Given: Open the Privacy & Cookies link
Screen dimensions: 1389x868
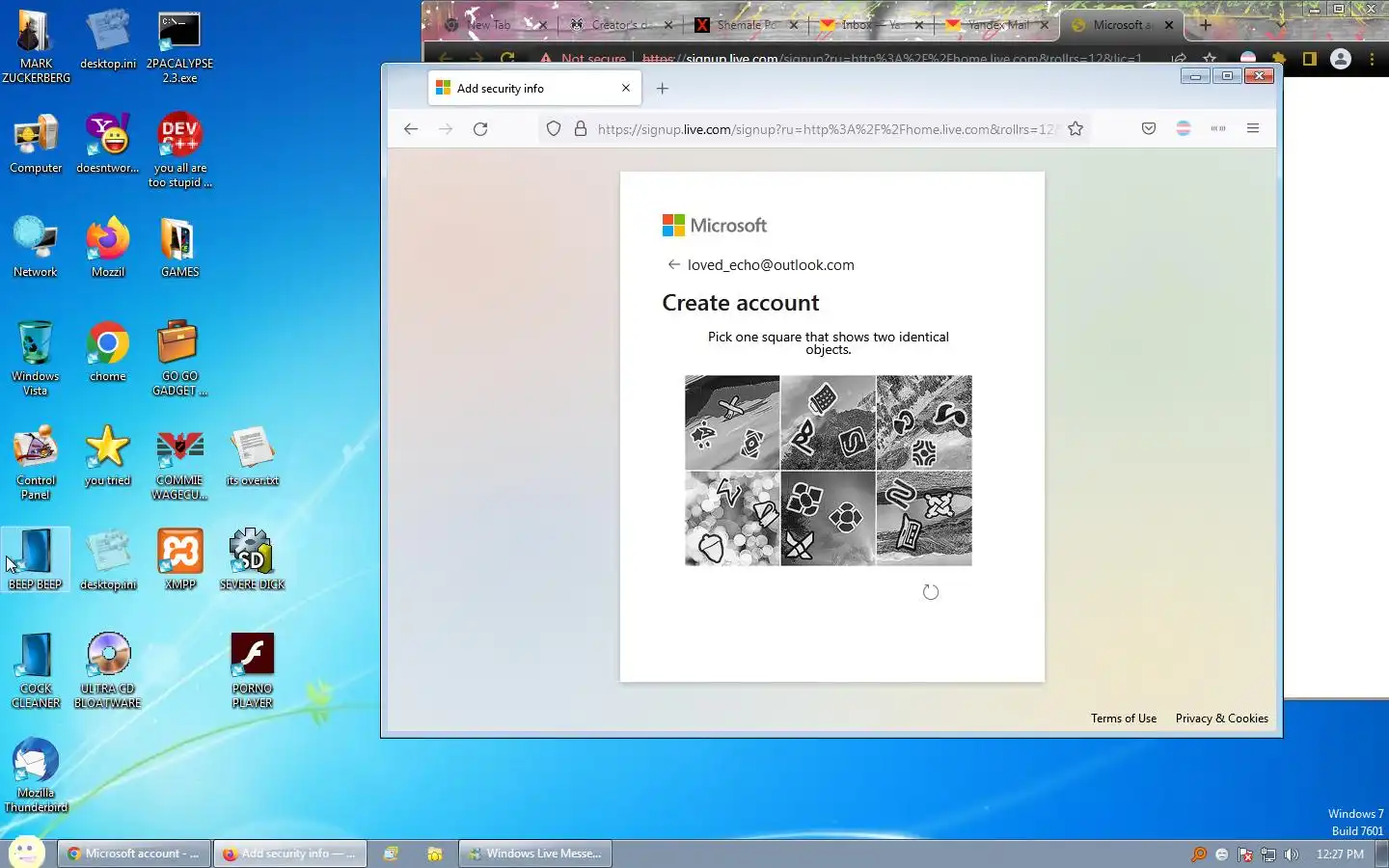Looking at the screenshot, I should (1222, 719).
